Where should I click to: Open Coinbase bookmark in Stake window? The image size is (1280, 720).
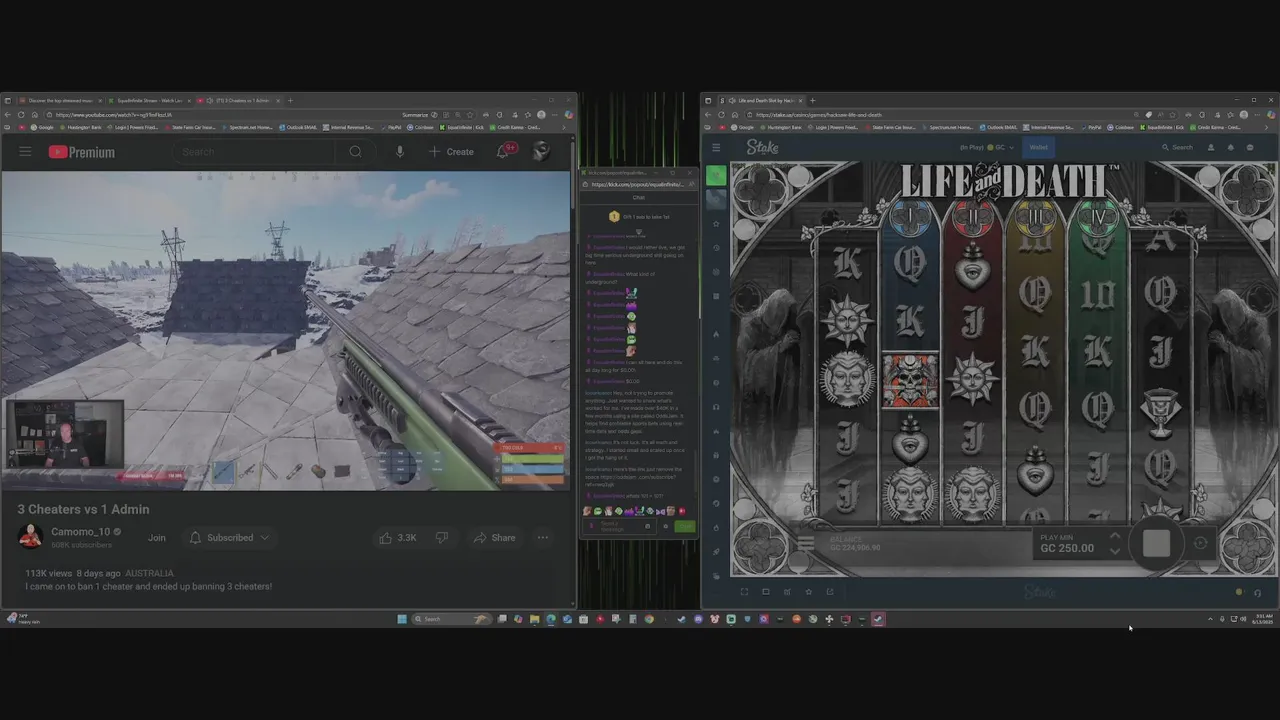pos(1121,127)
